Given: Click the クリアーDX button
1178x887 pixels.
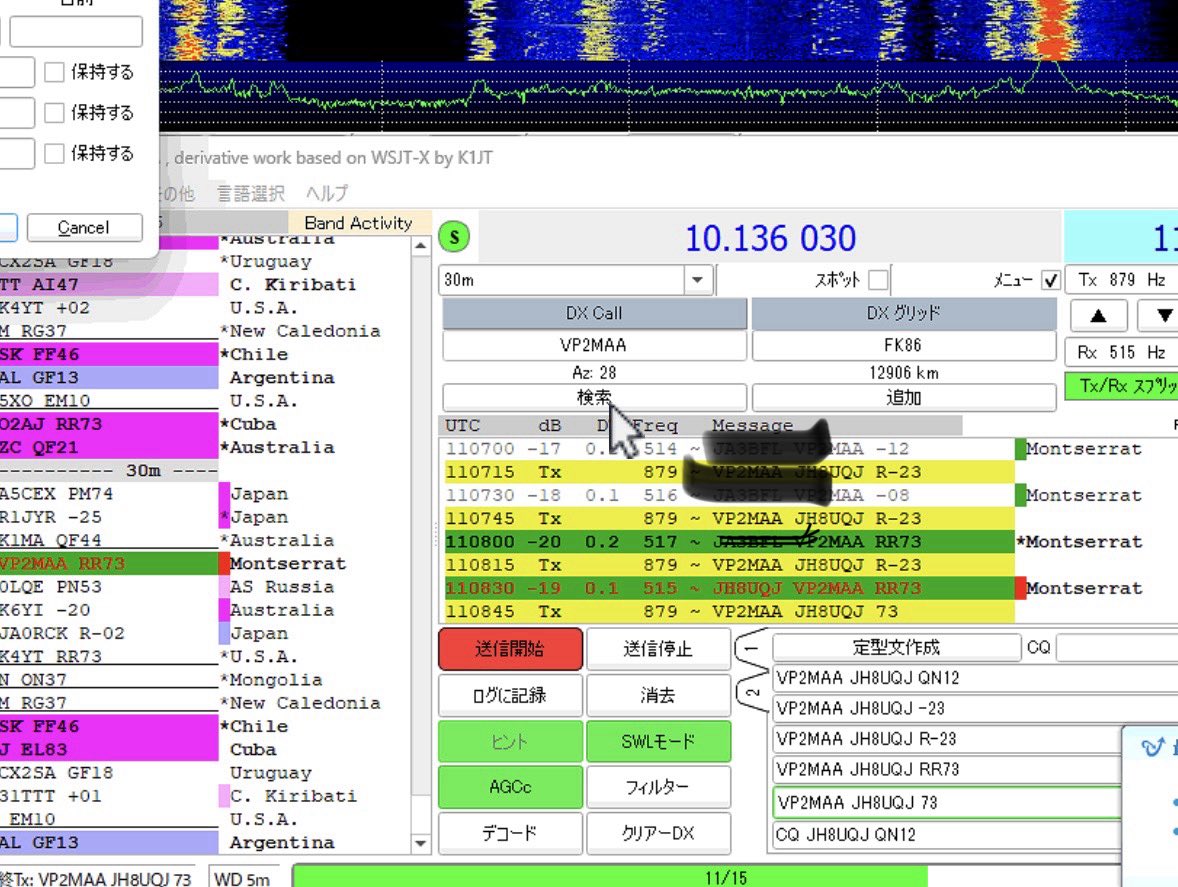Looking at the screenshot, I should [658, 833].
